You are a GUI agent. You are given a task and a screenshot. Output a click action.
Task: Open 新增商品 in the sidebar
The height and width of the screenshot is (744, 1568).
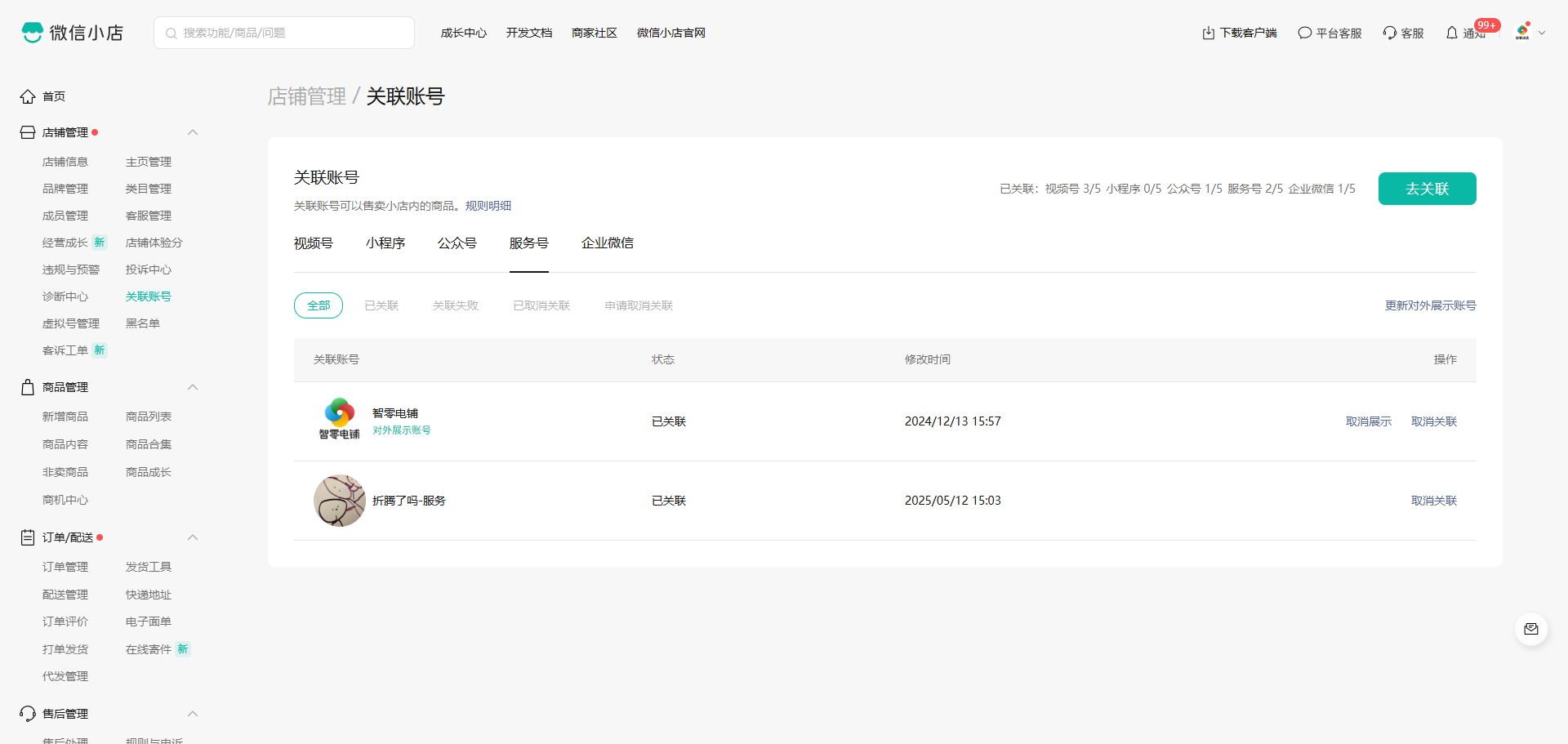65,417
